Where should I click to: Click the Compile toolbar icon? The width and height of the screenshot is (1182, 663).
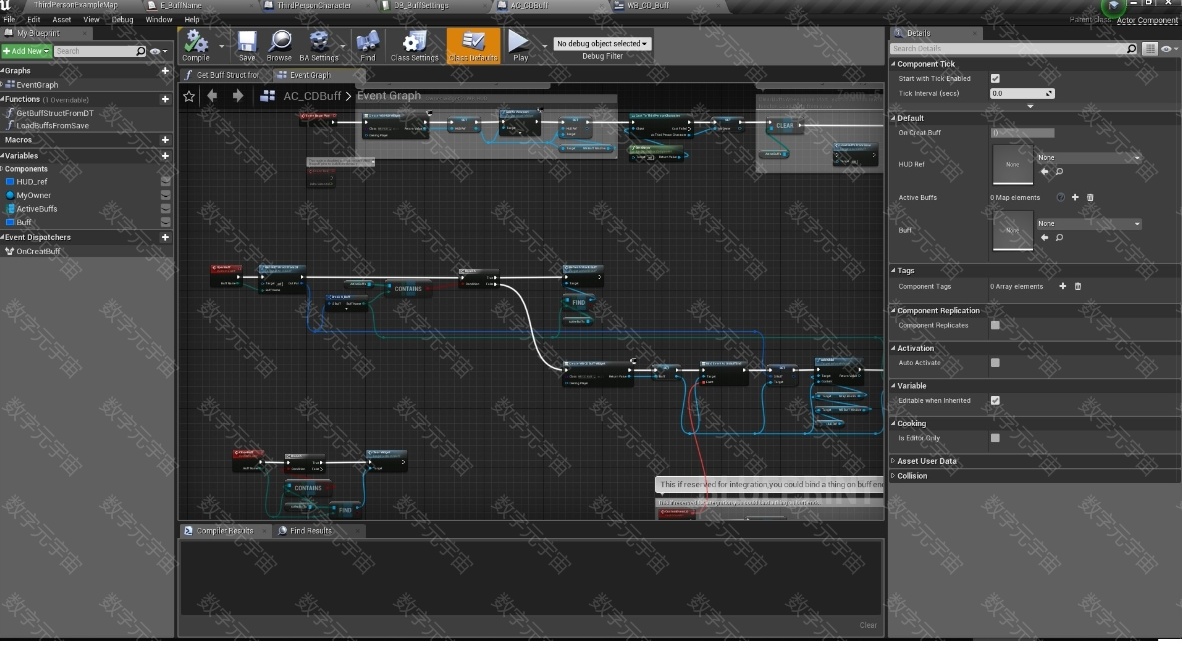tap(196, 45)
